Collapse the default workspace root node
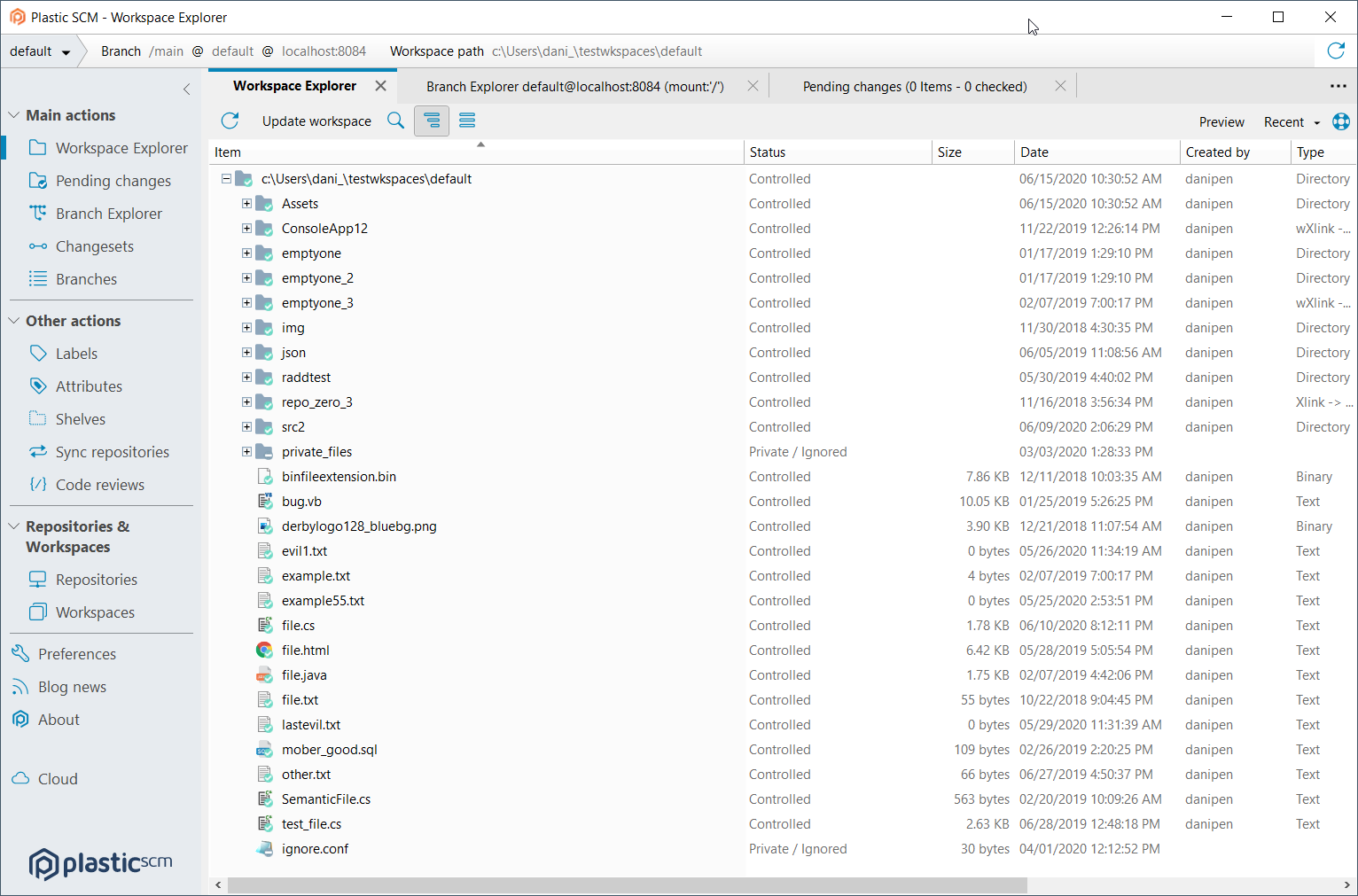The image size is (1358, 896). 226,178
